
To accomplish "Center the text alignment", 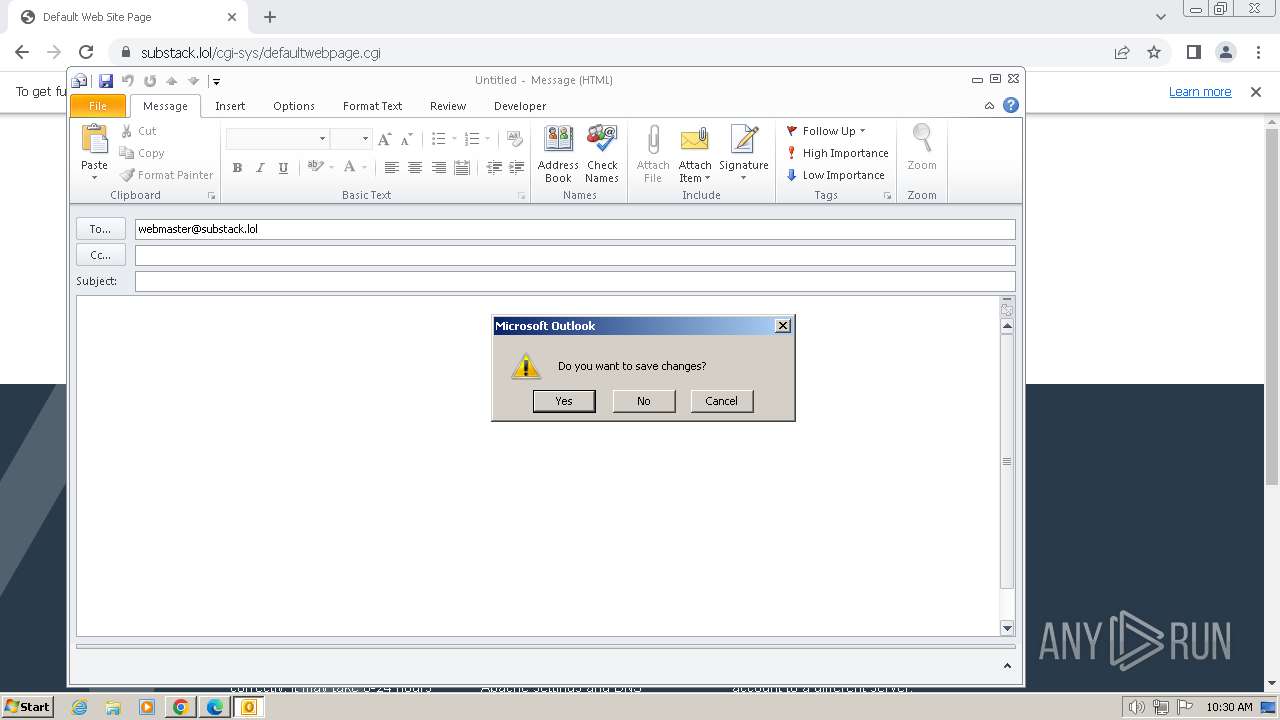I will click(x=415, y=168).
